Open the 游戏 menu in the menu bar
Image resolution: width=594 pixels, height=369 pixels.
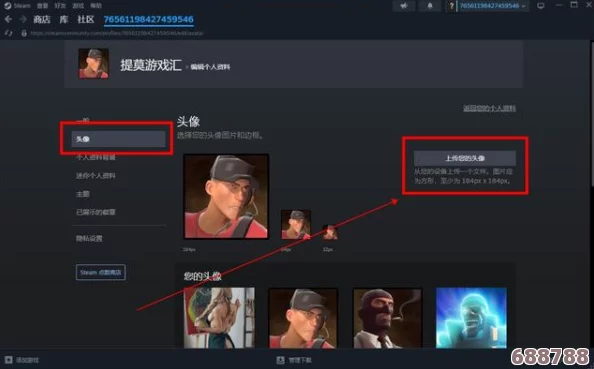tap(78, 6)
